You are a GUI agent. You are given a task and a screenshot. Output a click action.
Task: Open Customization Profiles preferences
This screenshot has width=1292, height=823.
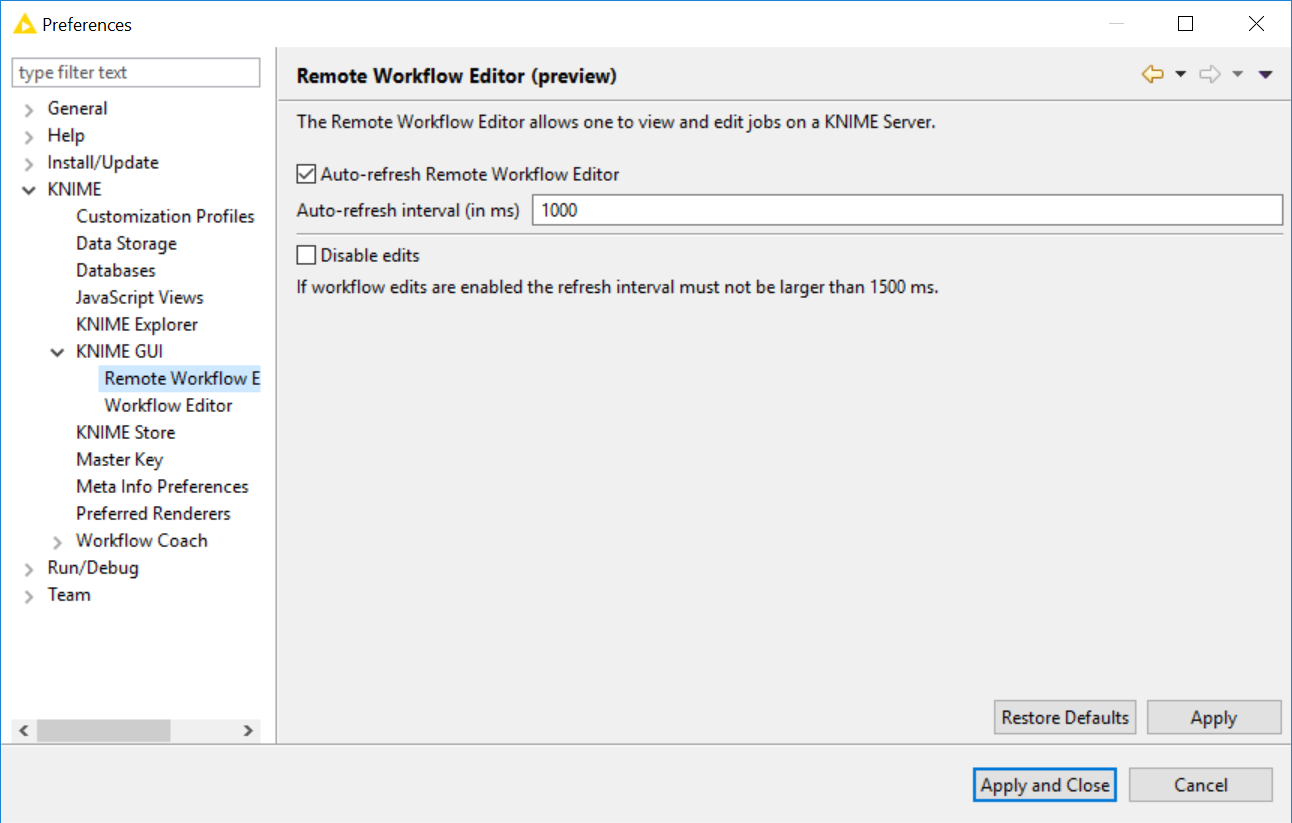click(x=165, y=216)
